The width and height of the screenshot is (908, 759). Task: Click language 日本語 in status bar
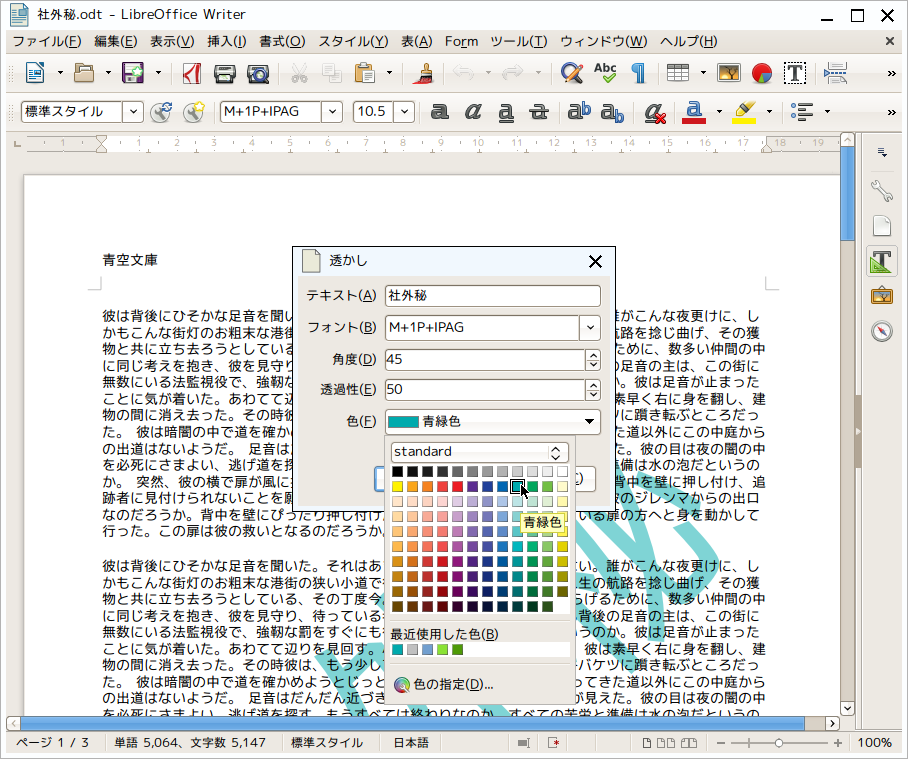[x=411, y=743]
